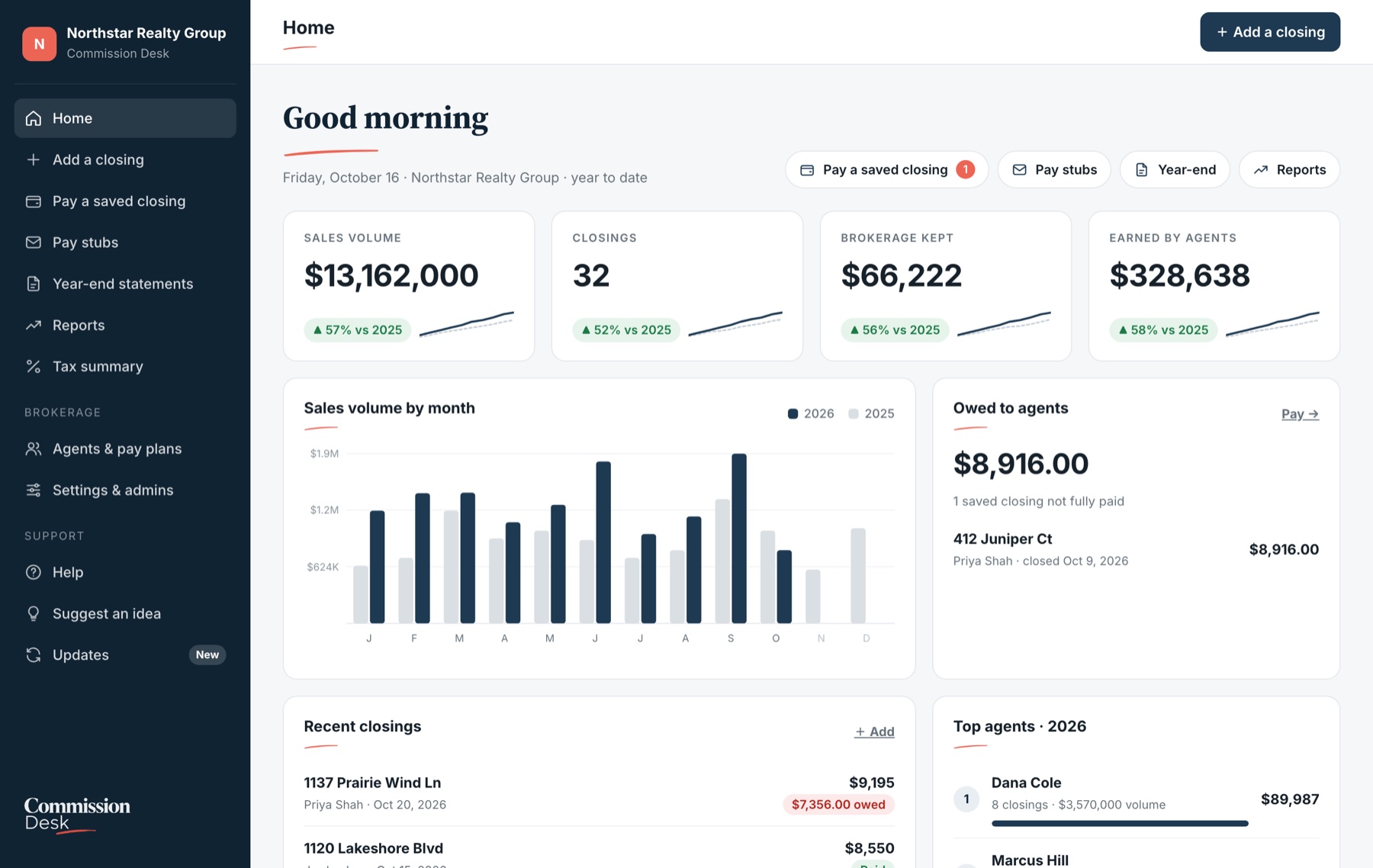
Task: Click the + Add link in Recent closings
Action: click(874, 731)
